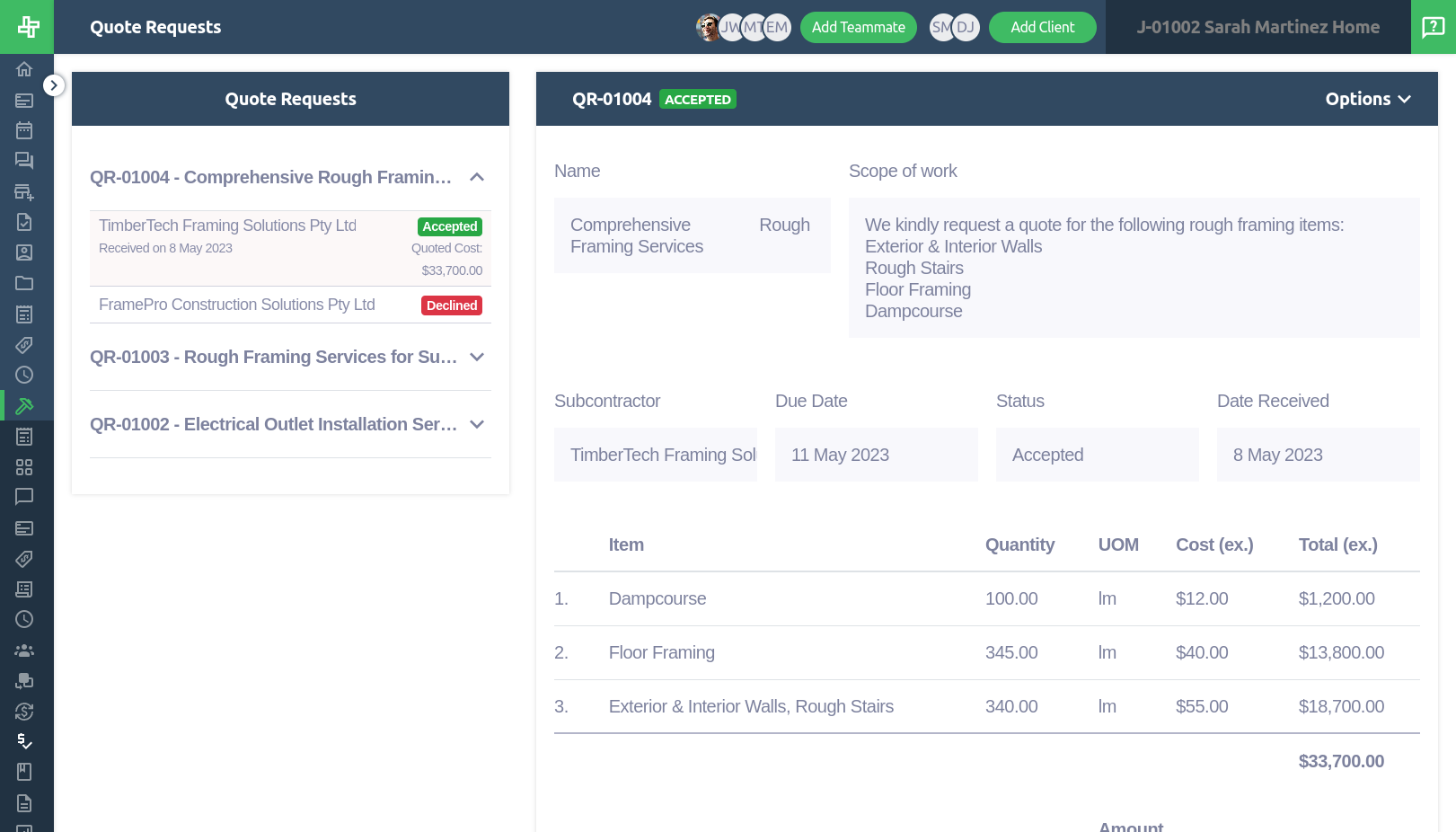Click the dollar refresh icon in sidebar
1456x832 pixels.
(x=24, y=712)
